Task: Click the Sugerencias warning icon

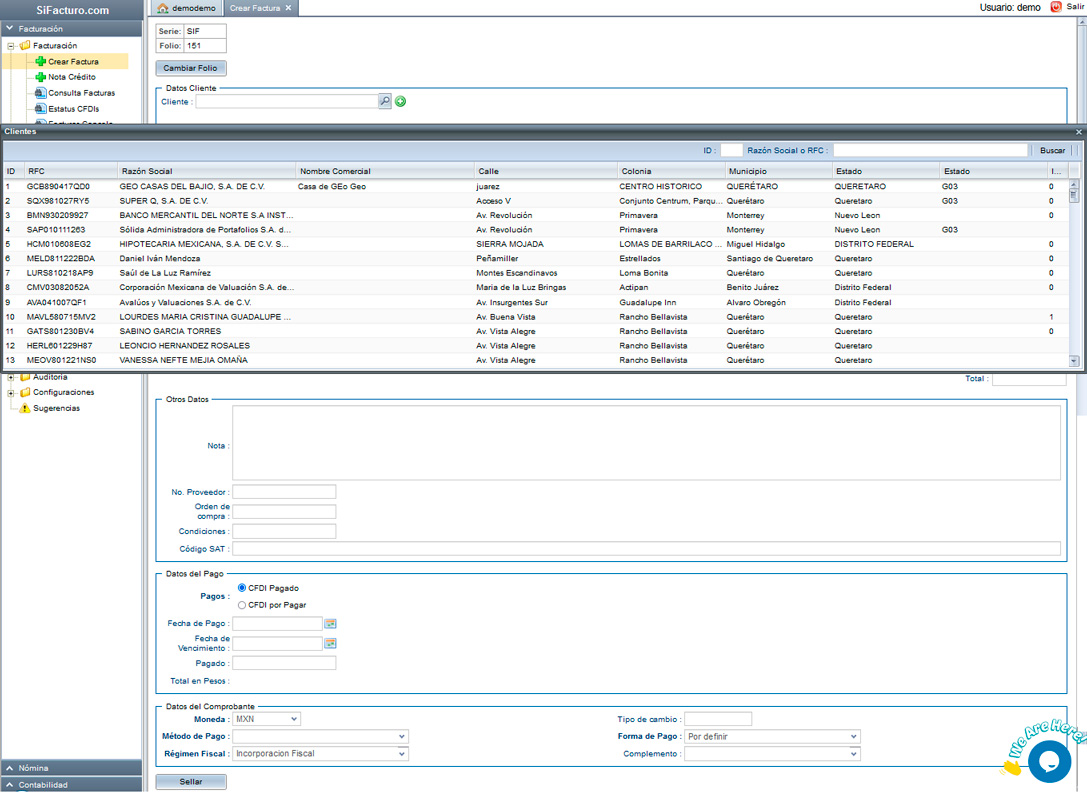Action: point(26,408)
